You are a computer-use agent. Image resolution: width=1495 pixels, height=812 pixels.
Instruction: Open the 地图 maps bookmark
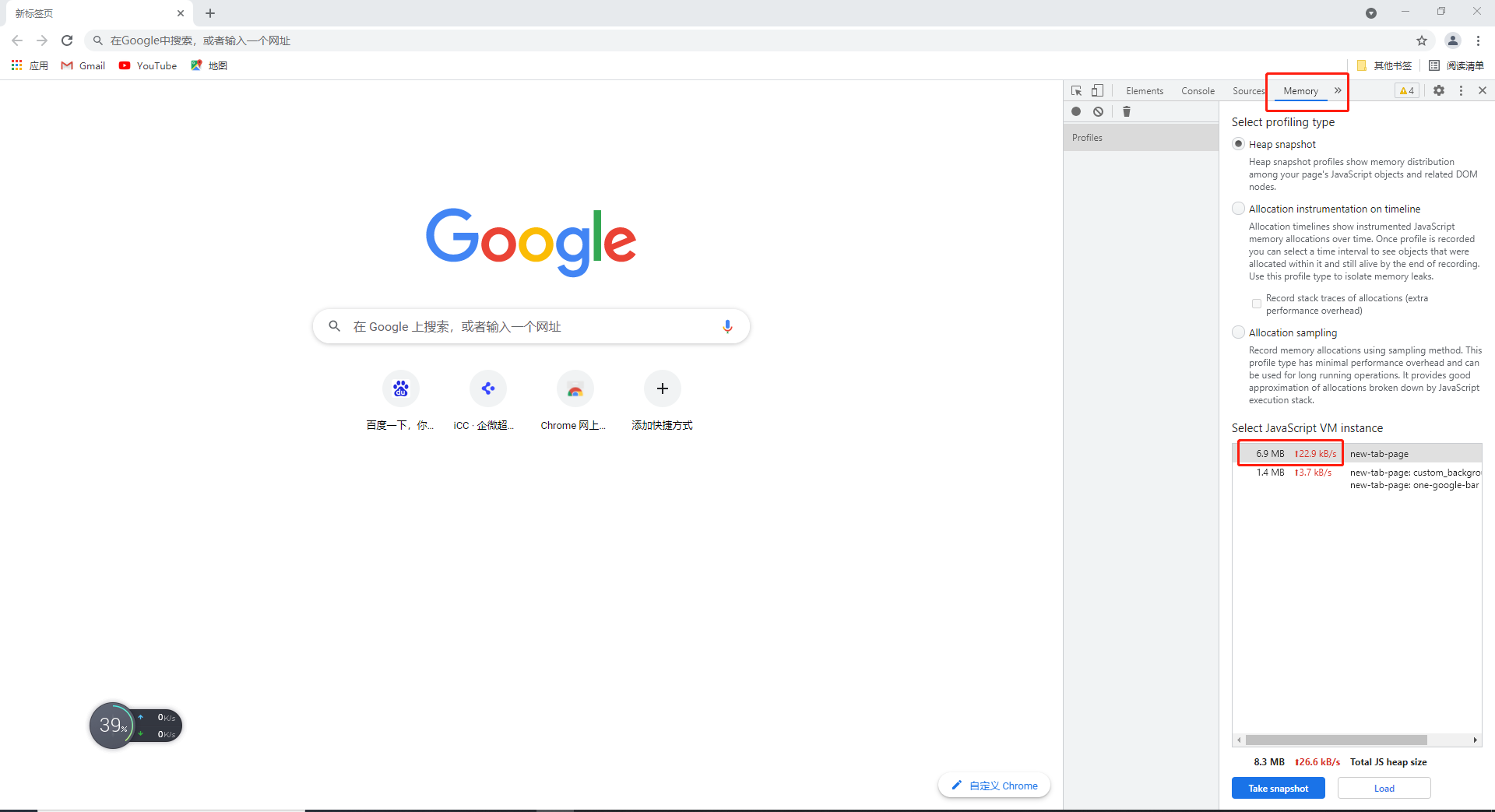pyautogui.click(x=209, y=66)
